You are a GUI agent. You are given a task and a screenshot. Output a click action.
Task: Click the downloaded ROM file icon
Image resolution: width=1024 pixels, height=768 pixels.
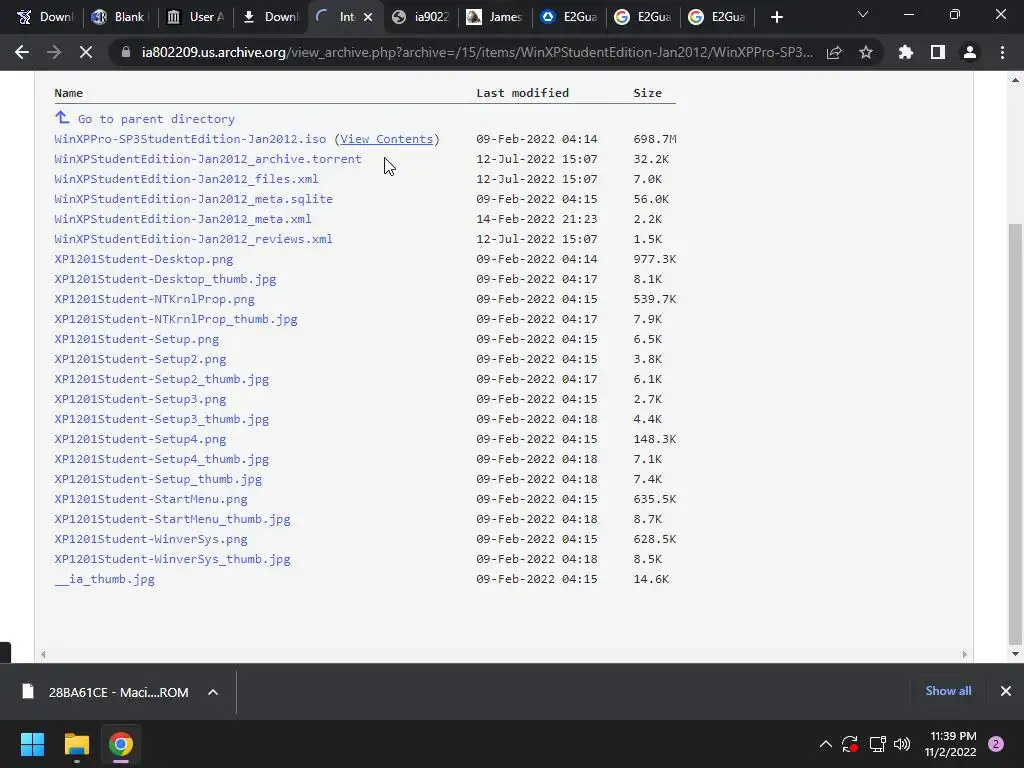coord(27,692)
